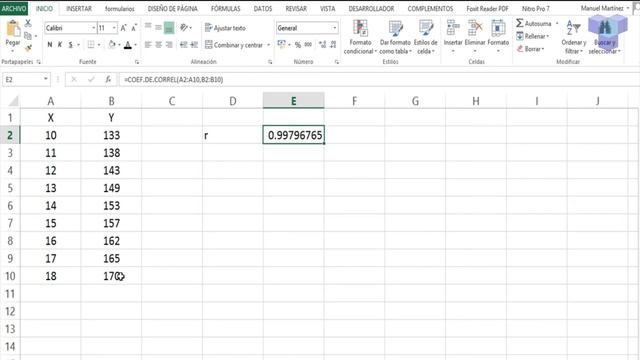The width and height of the screenshot is (640, 360).
Task: Align text to the bottom
Action: 169,28
